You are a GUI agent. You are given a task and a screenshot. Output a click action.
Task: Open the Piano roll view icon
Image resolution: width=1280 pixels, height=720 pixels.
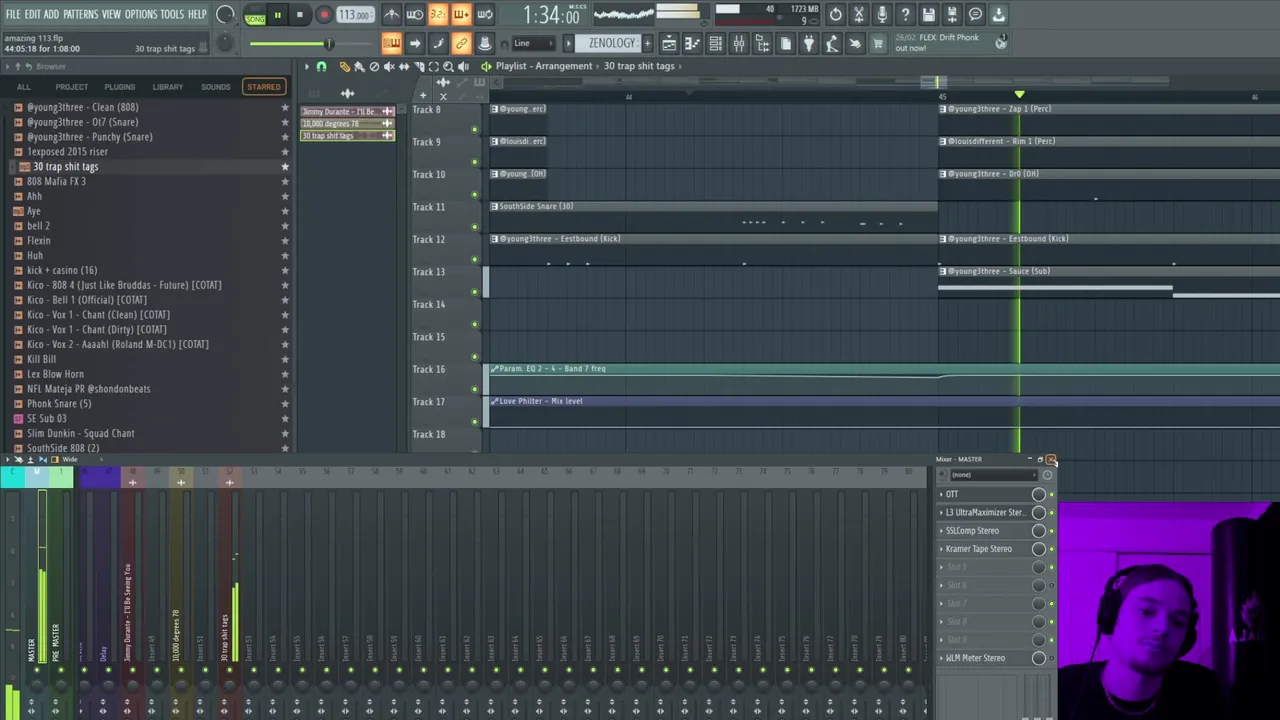(692, 43)
